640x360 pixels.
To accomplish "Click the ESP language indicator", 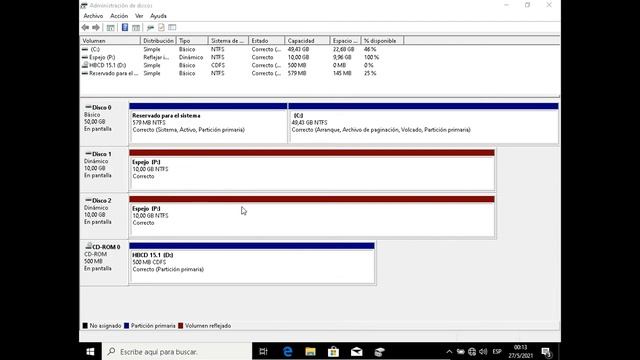I will (497, 351).
